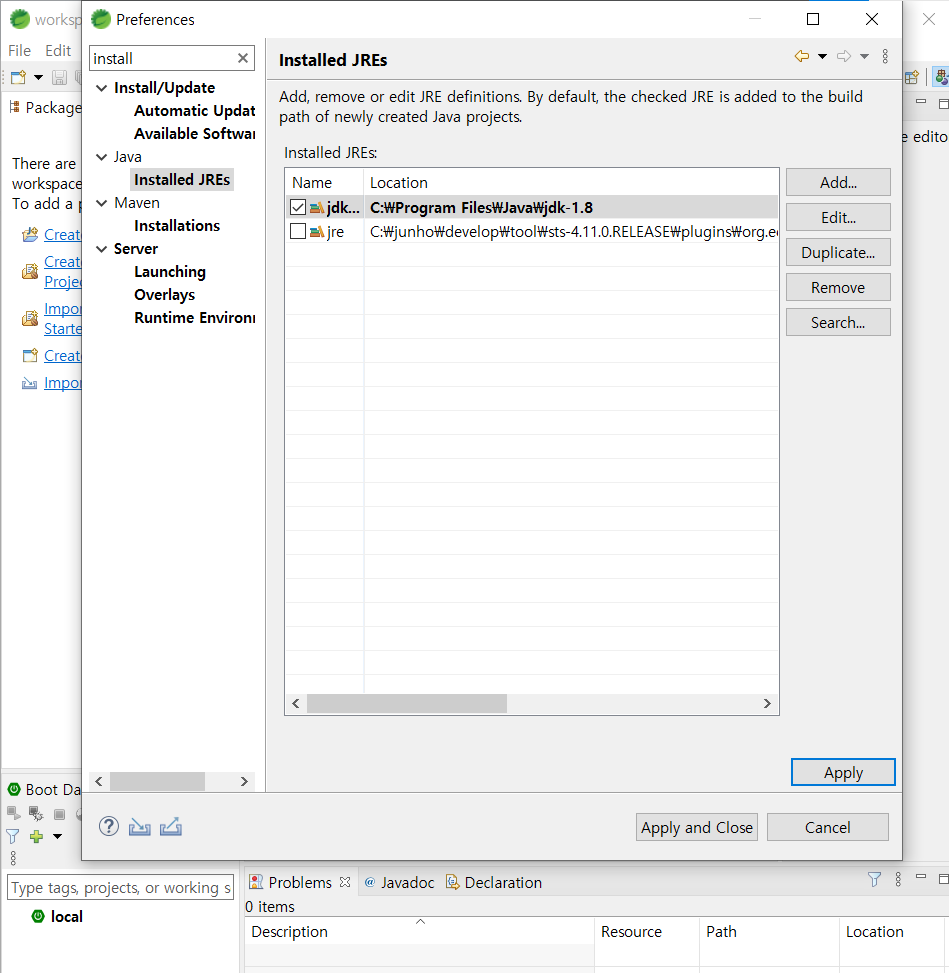Open the Preferences help icon

[109, 826]
